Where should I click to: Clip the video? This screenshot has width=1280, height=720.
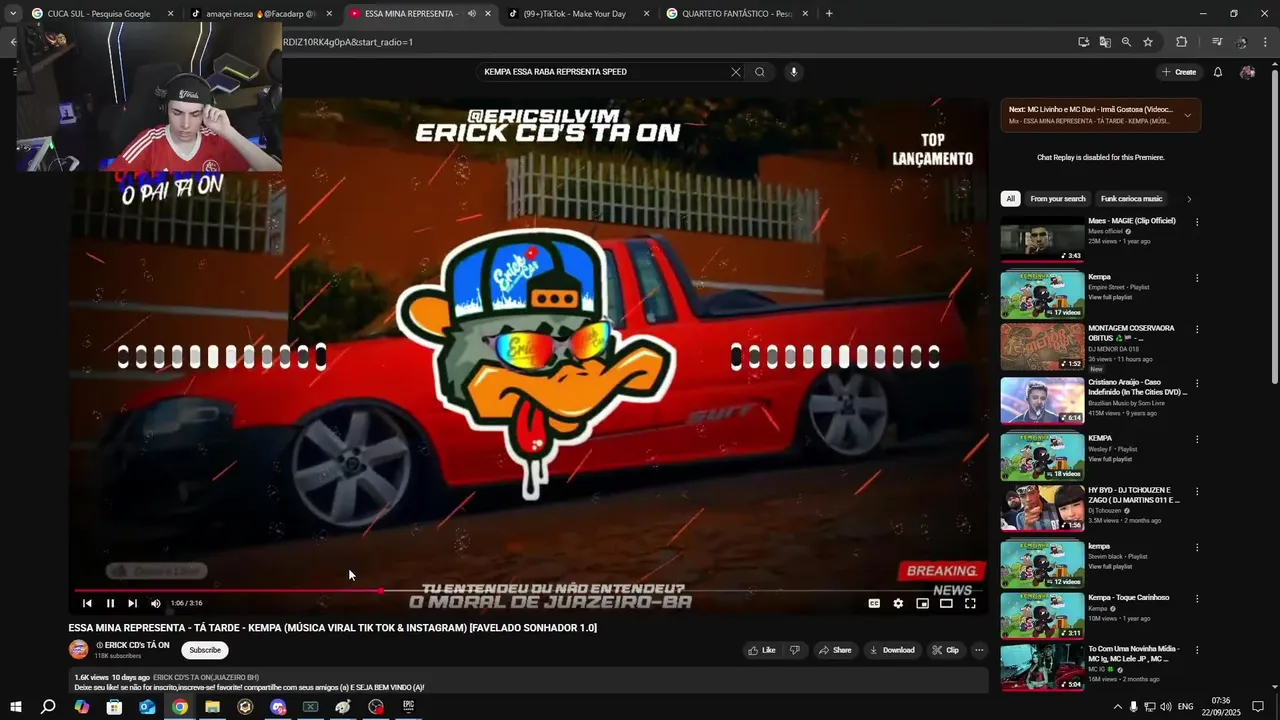point(945,650)
